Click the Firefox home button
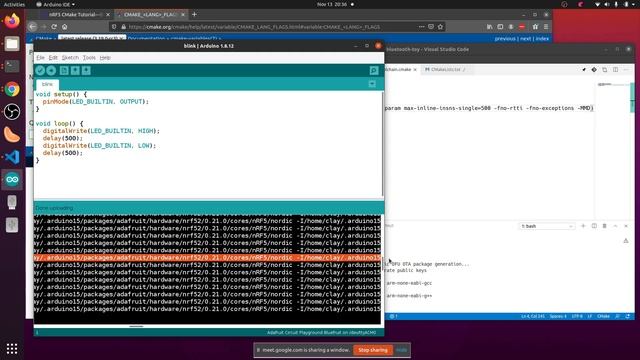This screenshot has width=640, height=360. tap(64, 27)
